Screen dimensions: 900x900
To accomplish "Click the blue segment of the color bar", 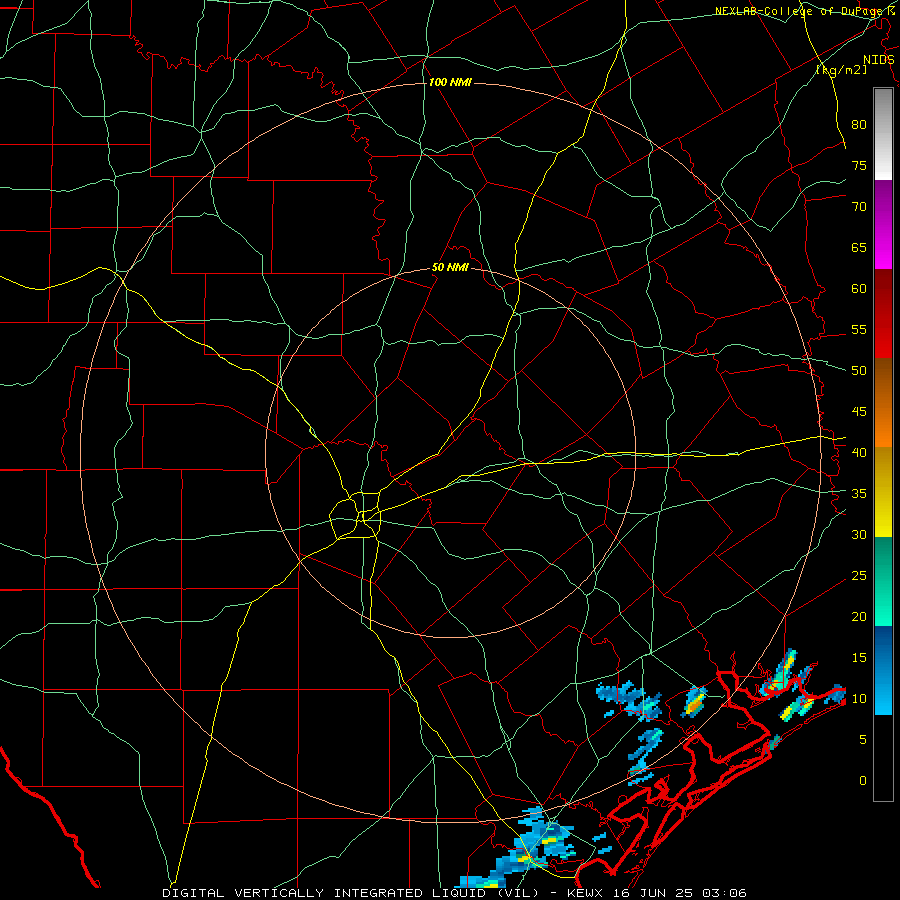I will (x=883, y=670).
